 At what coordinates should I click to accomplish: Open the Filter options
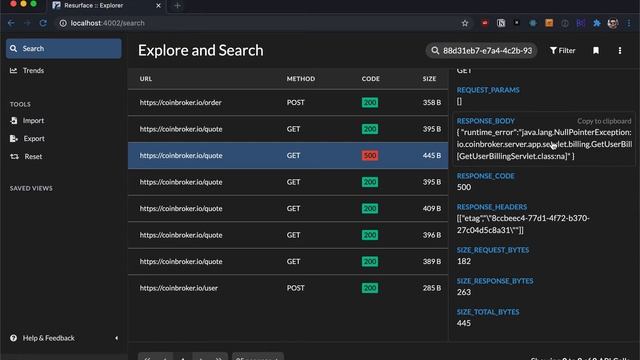coord(562,51)
